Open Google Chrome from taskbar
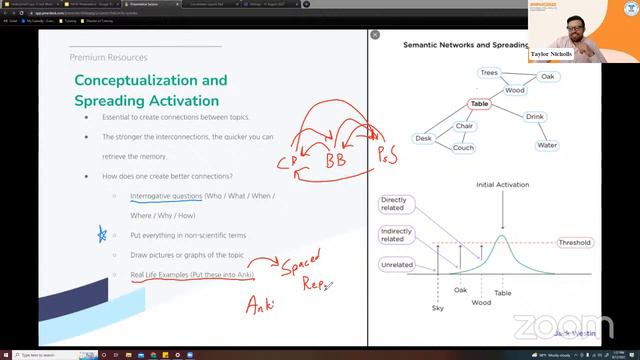Screen dimensions: 640x360 click(x=153, y=355)
